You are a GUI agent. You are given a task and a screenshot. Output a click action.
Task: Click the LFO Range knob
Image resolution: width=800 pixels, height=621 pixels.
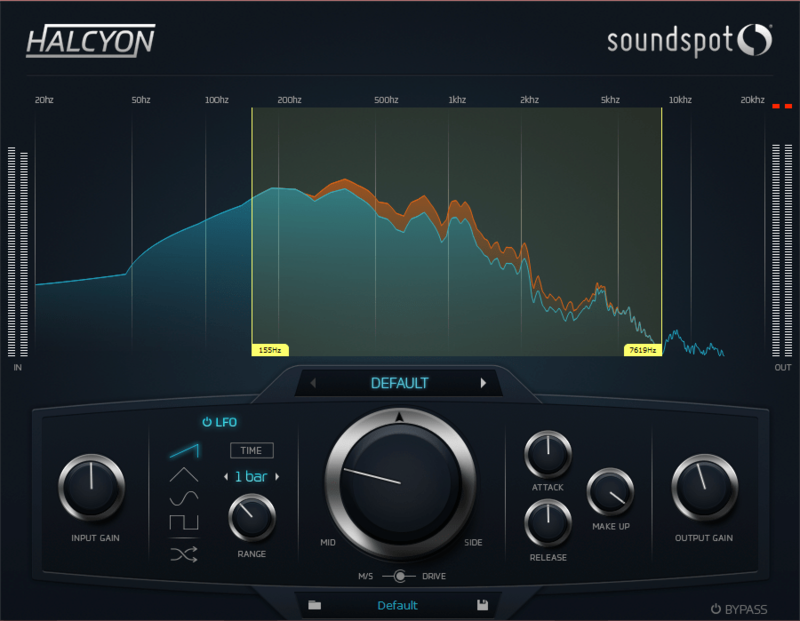coord(252,517)
